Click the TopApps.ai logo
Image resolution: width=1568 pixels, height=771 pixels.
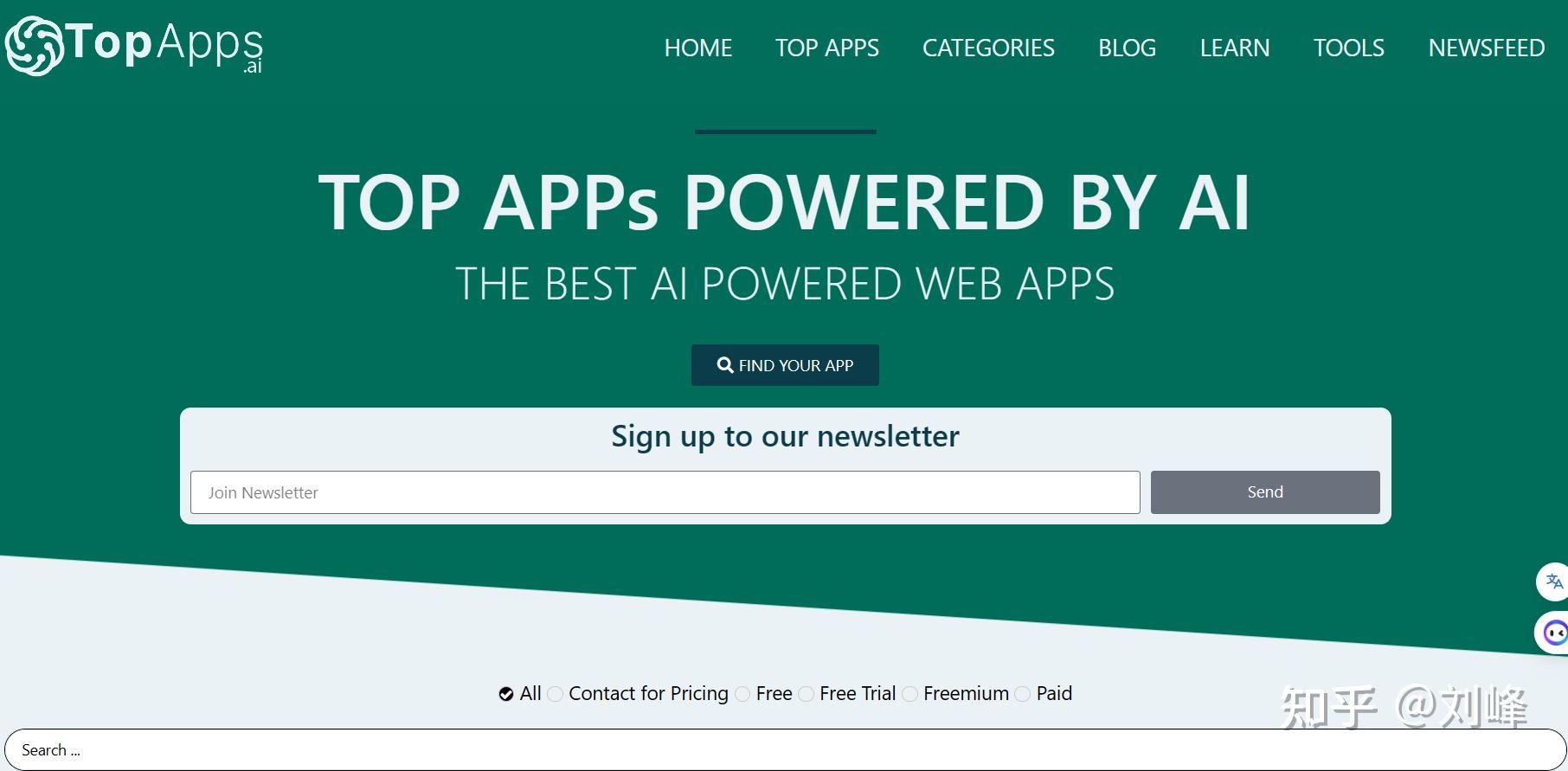pos(134,45)
